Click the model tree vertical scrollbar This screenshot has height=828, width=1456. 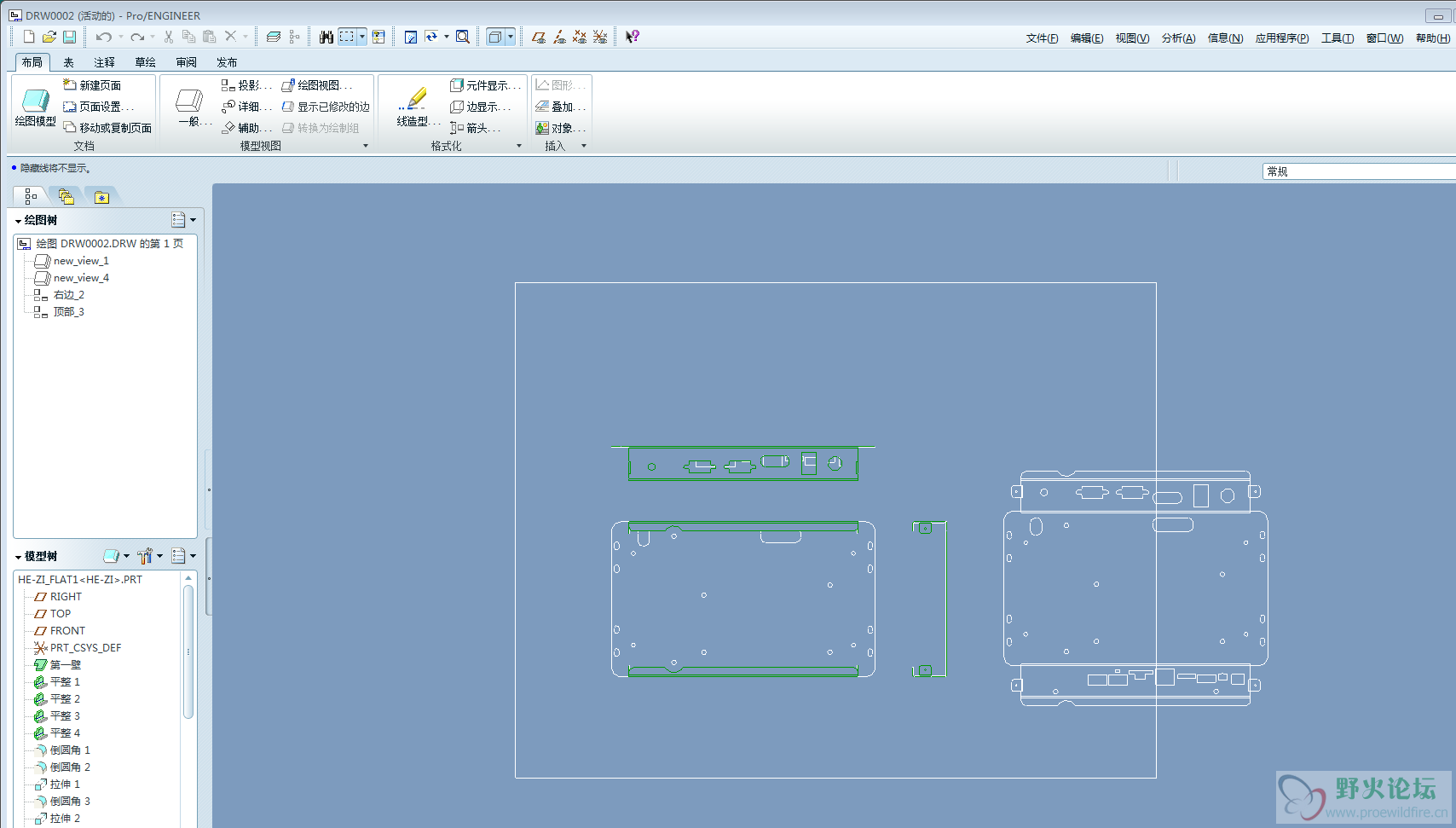188,652
